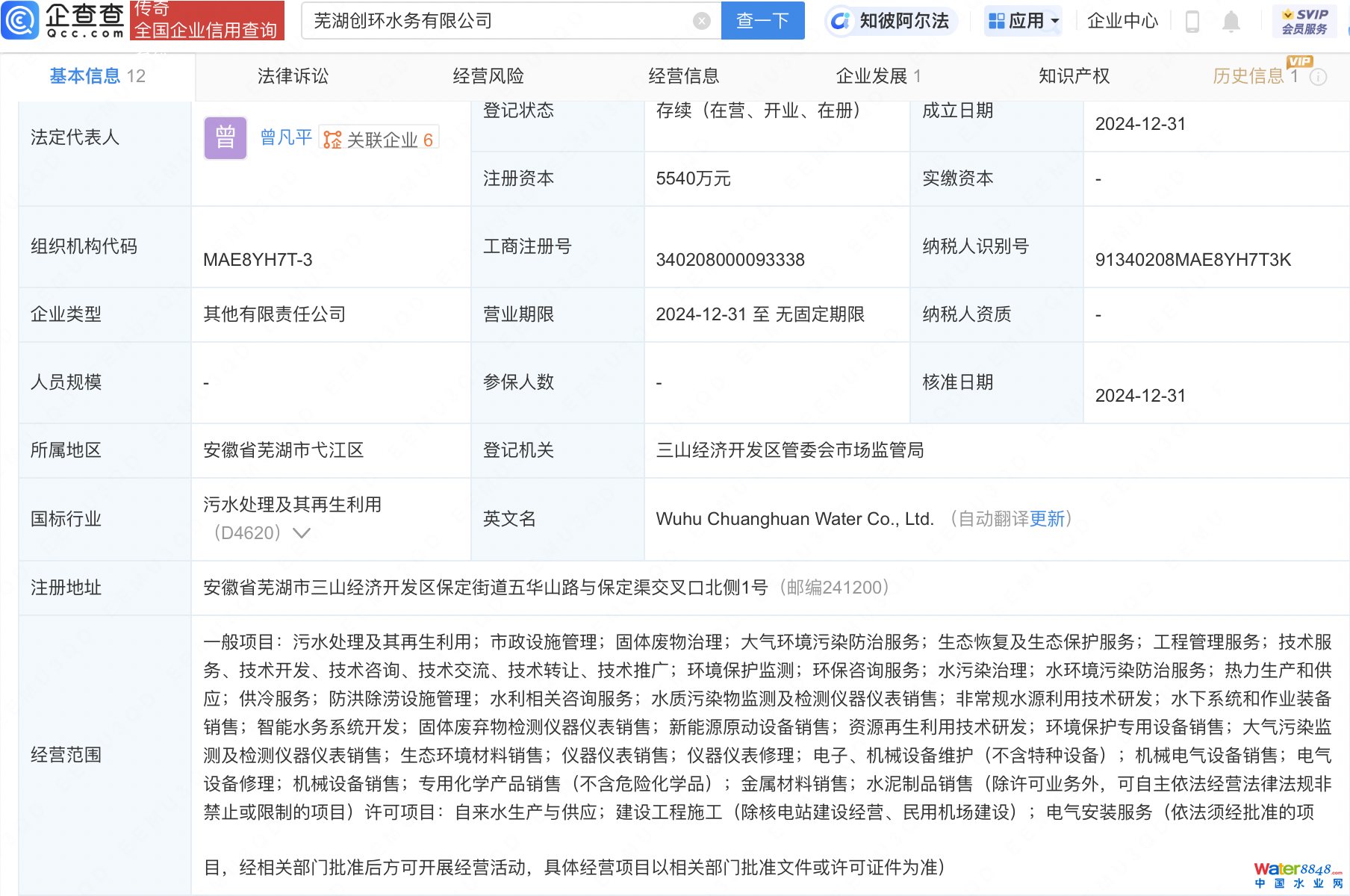The width and height of the screenshot is (1350, 896).
Task: Open the 应用 dropdown menu
Action: pos(1023,21)
